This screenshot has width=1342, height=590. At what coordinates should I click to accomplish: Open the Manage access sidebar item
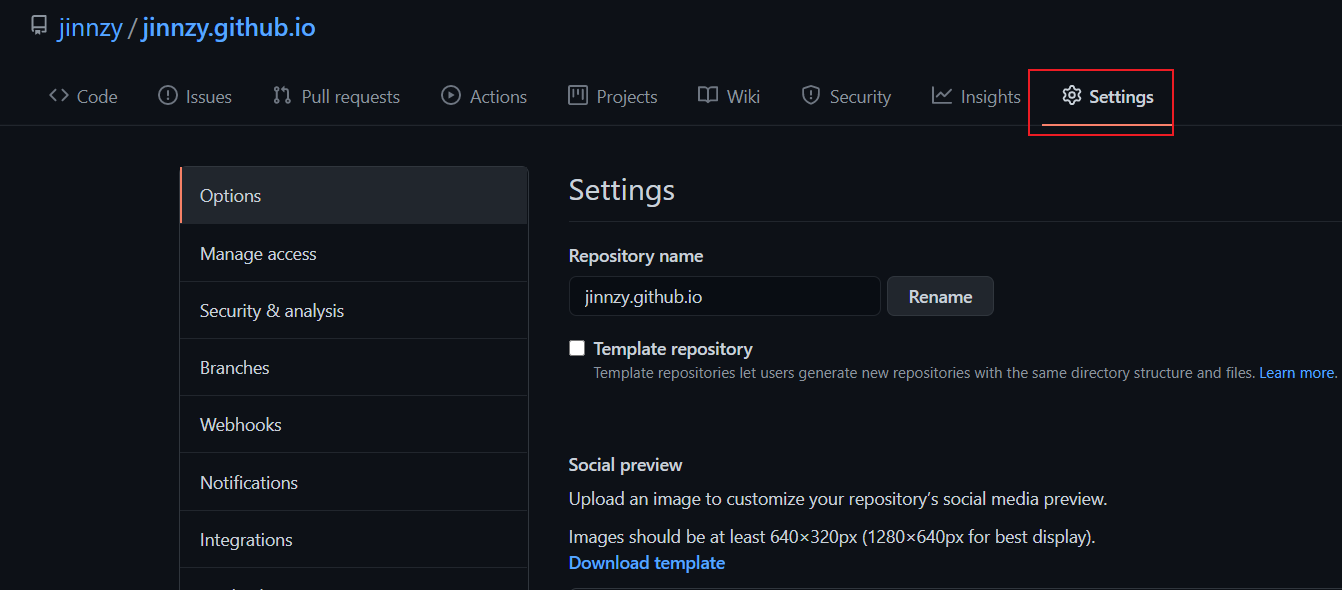pyautogui.click(x=258, y=254)
